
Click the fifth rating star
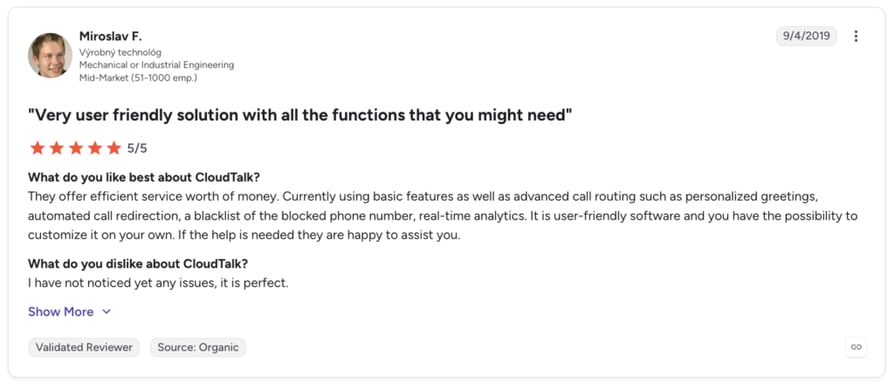(115, 148)
